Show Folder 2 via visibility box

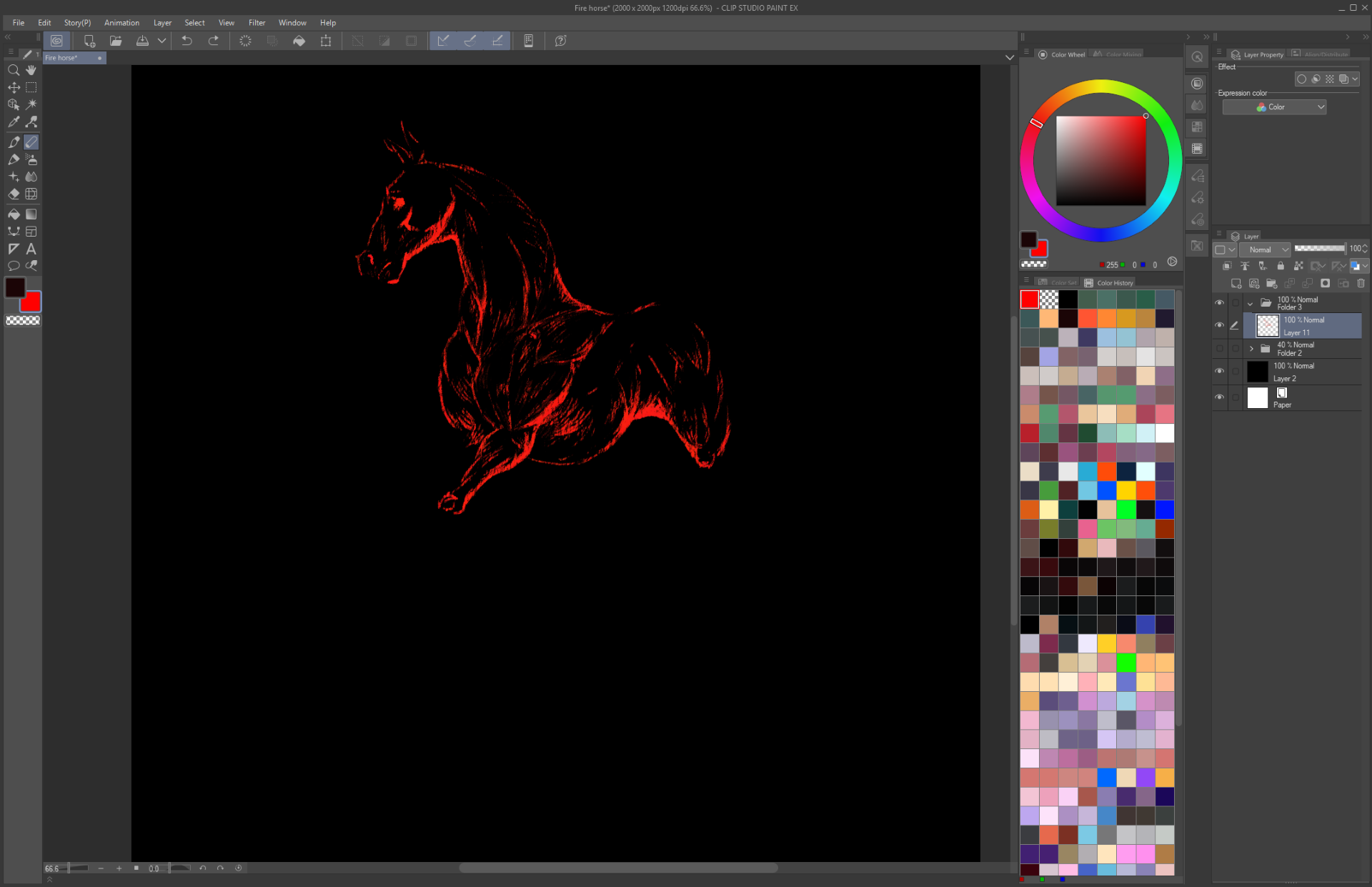(x=1219, y=349)
